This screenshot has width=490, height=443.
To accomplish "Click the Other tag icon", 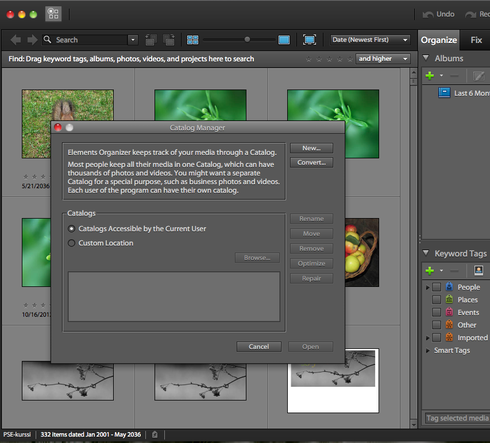I will click(449, 325).
